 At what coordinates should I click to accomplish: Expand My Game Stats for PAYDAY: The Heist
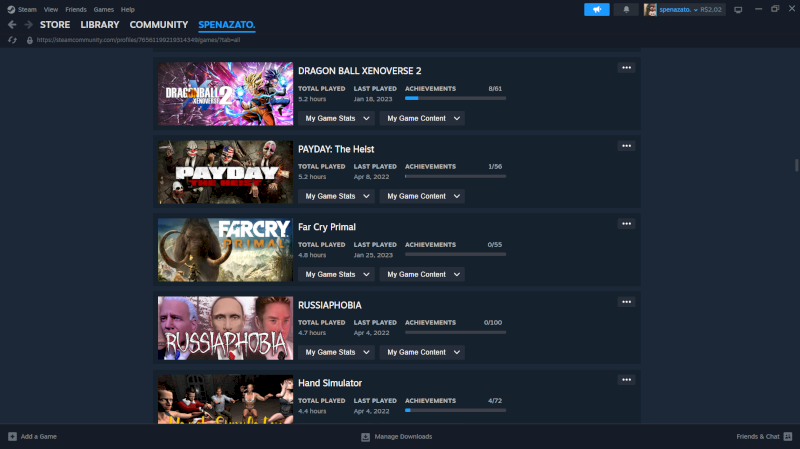click(x=336, y=196)
